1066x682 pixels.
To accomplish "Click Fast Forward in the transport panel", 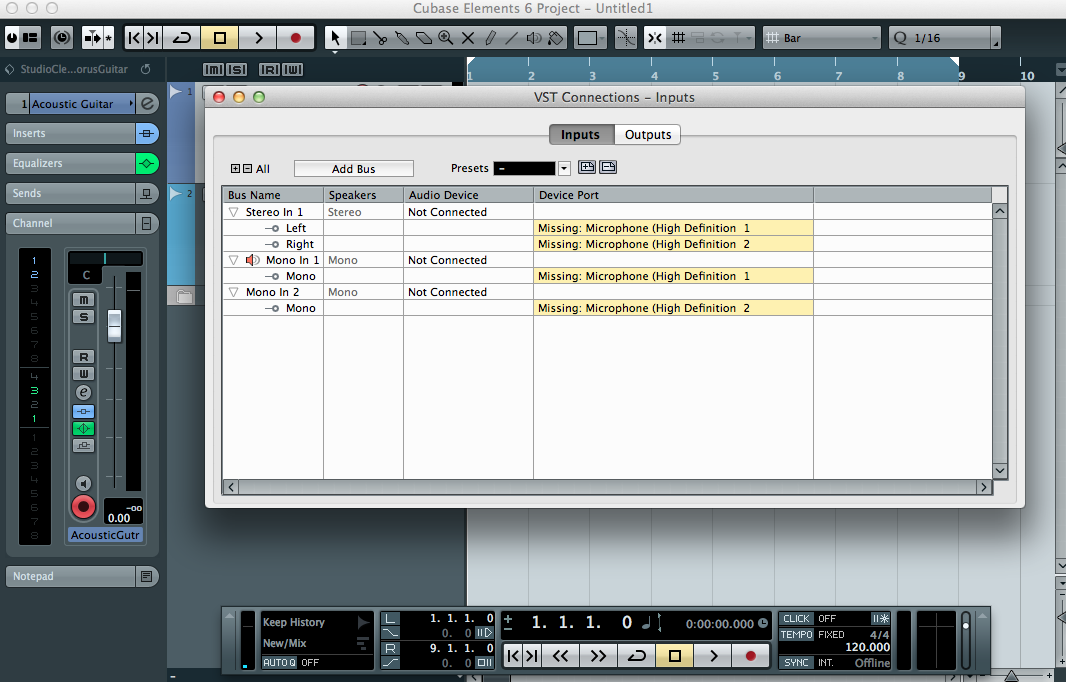I will (x=598, y=655).
